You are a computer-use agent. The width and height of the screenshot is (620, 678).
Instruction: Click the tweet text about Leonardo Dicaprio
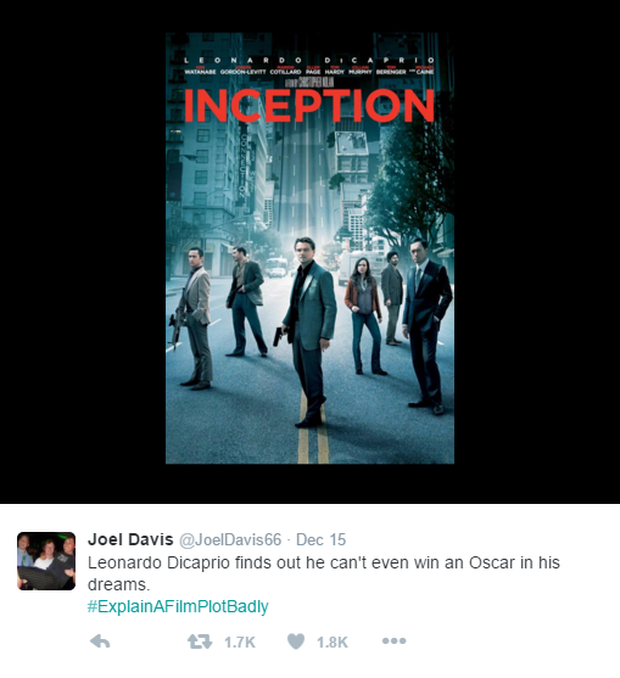coord(323,573)
